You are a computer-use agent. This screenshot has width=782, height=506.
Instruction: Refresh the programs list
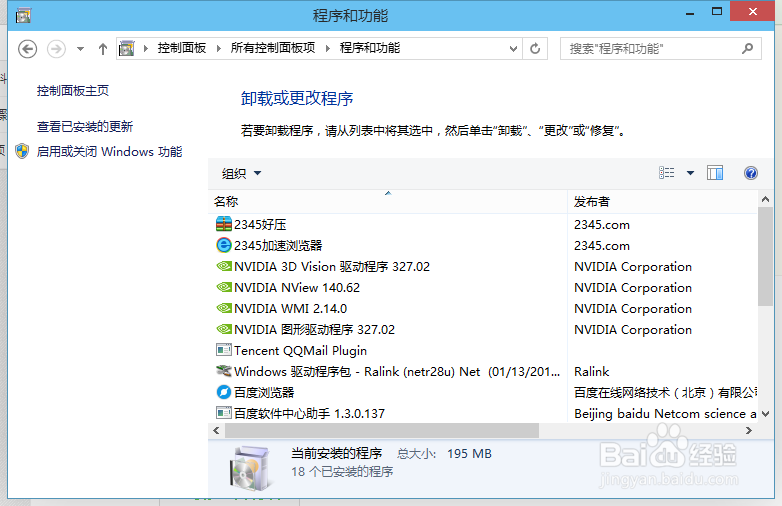click(x=535, y=49)
